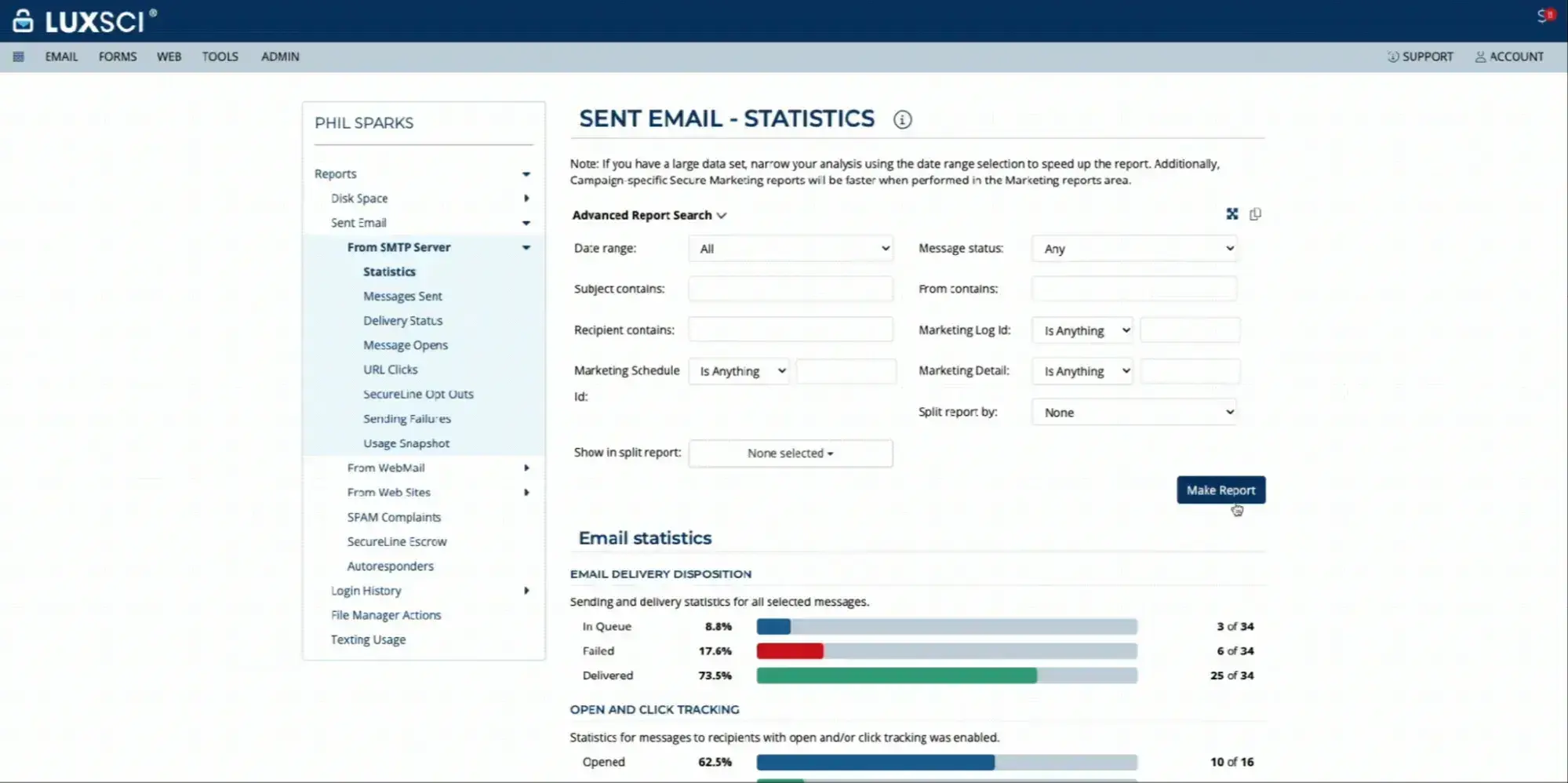Select Texting Usage in the sidebar
The height and width of the screenshot is (783, 1568).
(368, 639)
